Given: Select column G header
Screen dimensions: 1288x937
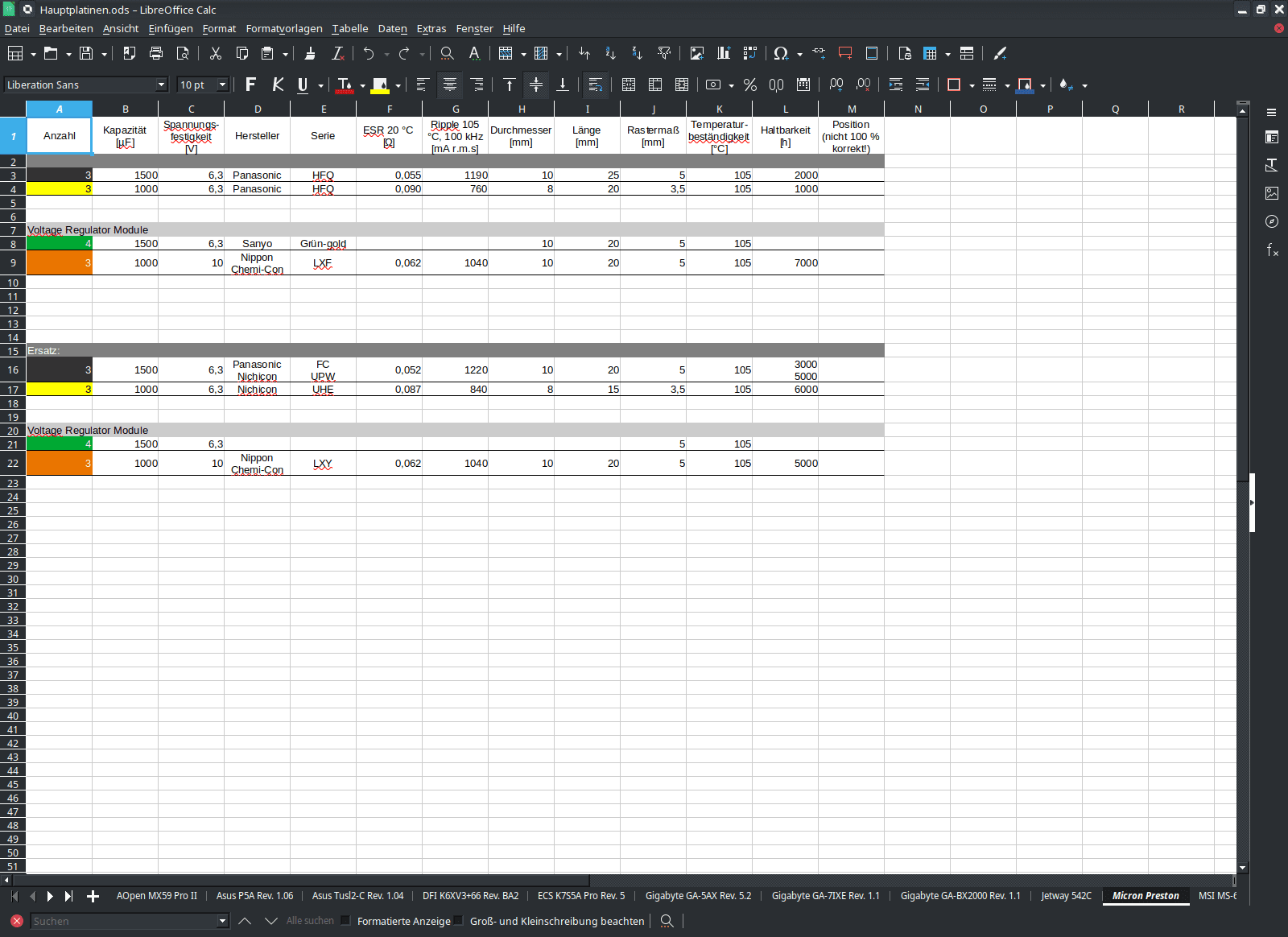Looking at the screenshot, I should click(x=456, y=109).
